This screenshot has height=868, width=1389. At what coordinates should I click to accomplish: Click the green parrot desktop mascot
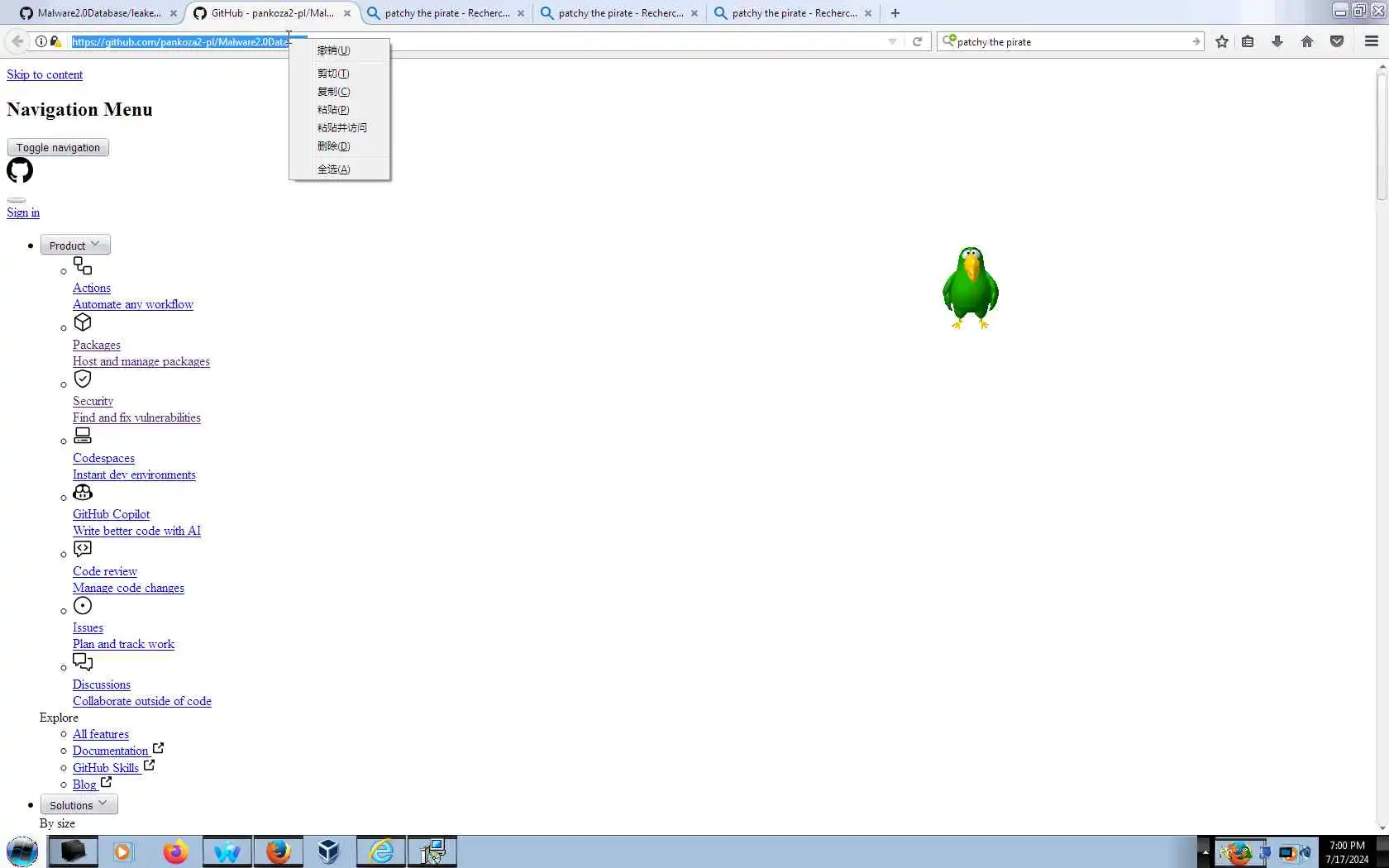coord(971,288)
